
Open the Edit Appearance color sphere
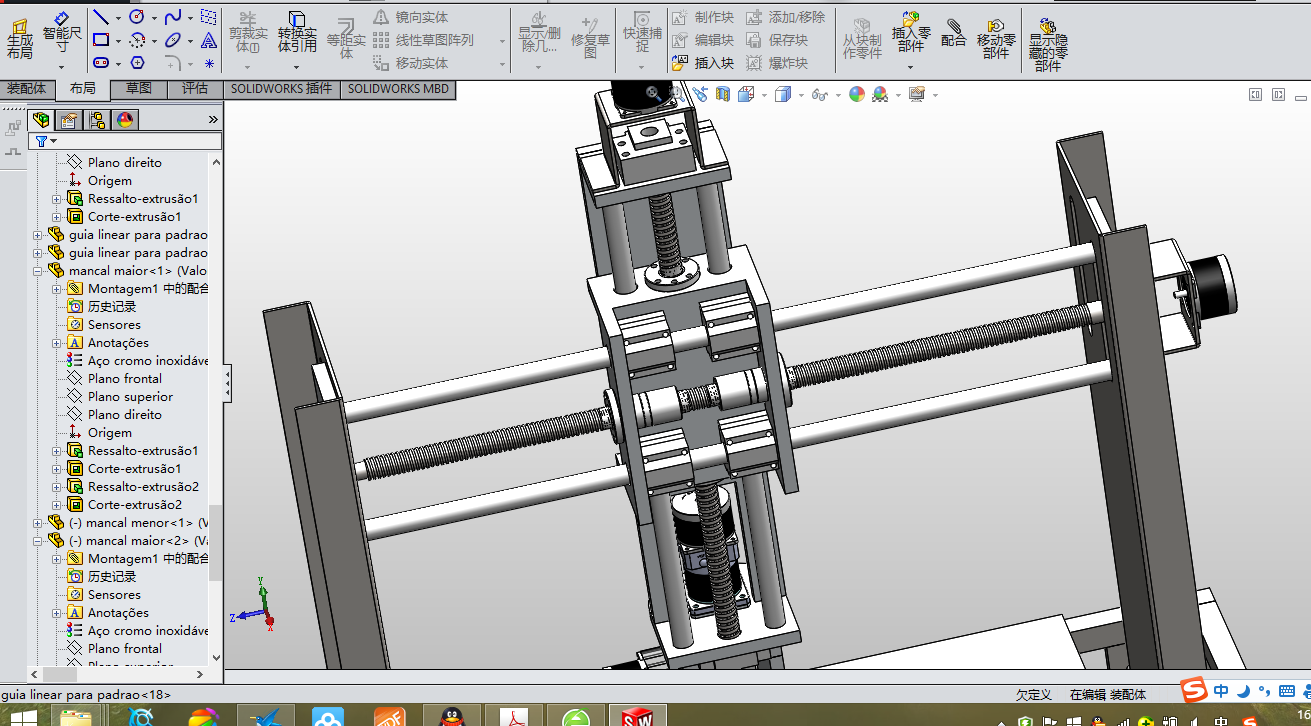[x=857, y=94]
